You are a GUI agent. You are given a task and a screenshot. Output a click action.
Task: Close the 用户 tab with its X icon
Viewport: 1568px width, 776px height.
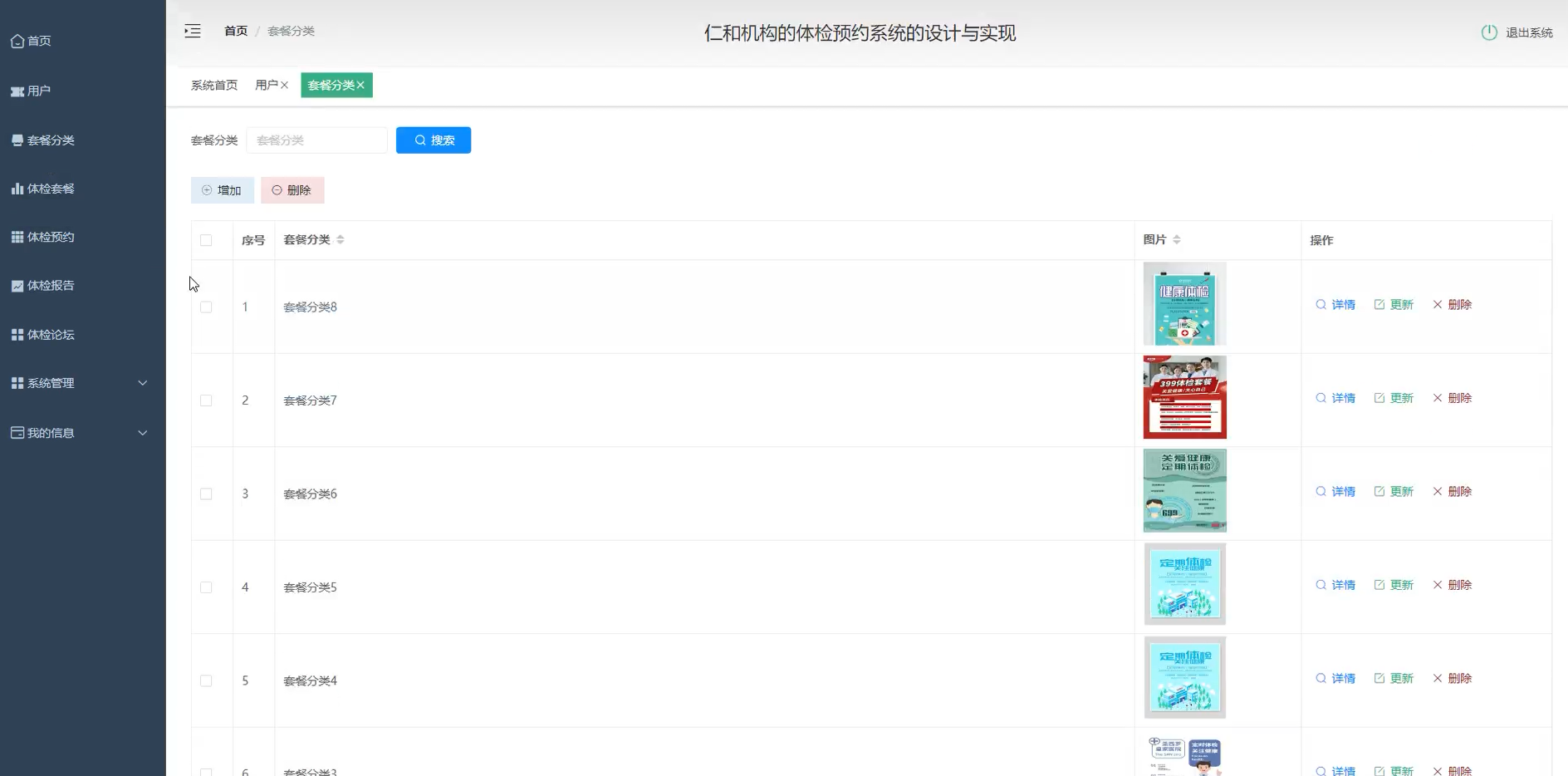tap(284, 85)
